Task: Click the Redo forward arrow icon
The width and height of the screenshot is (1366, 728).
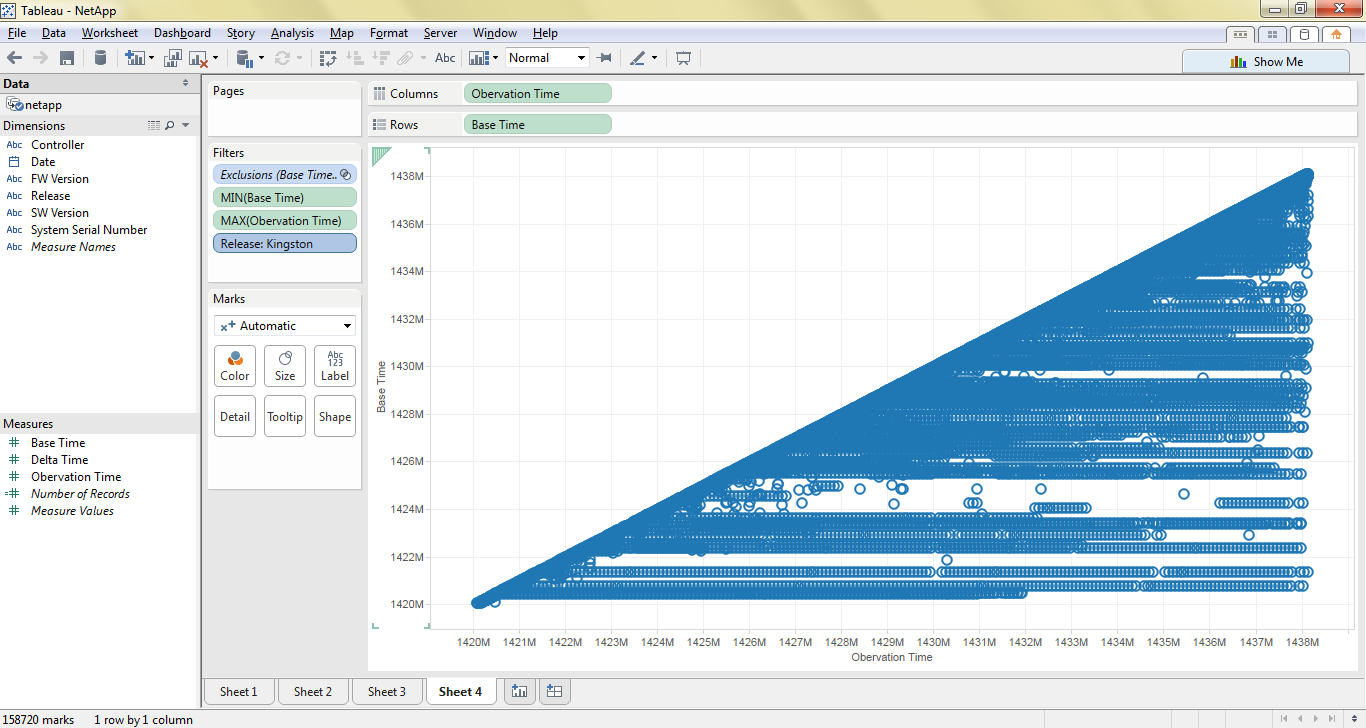Action: coord(41,58)
